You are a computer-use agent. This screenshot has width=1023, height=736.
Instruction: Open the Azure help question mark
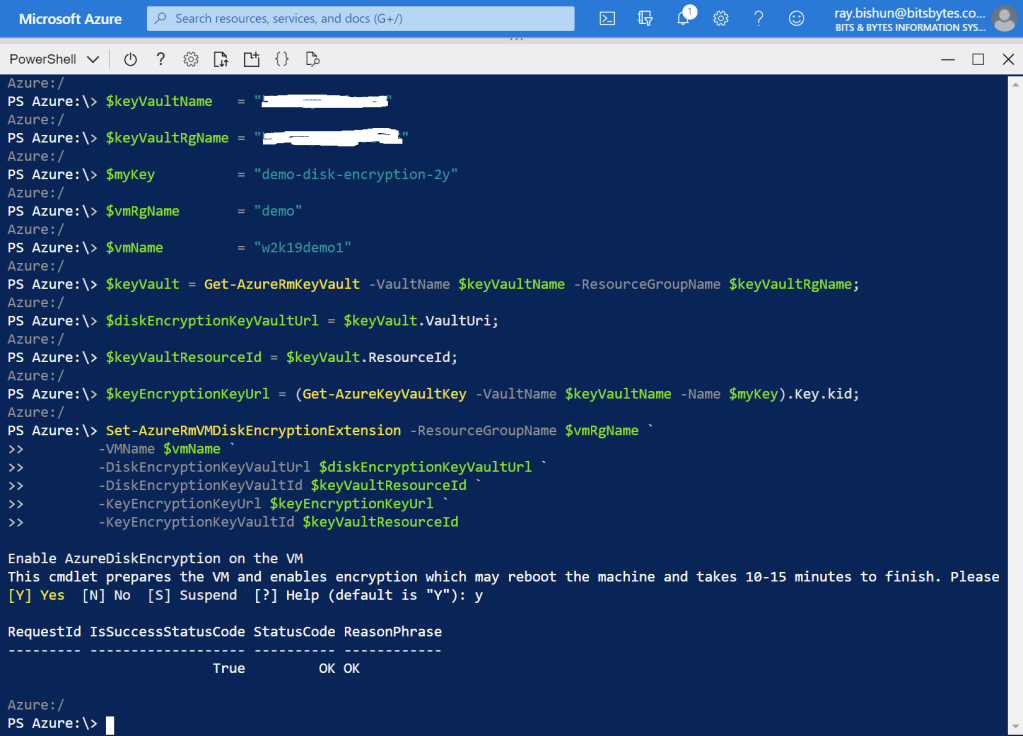tap(759, 18)
